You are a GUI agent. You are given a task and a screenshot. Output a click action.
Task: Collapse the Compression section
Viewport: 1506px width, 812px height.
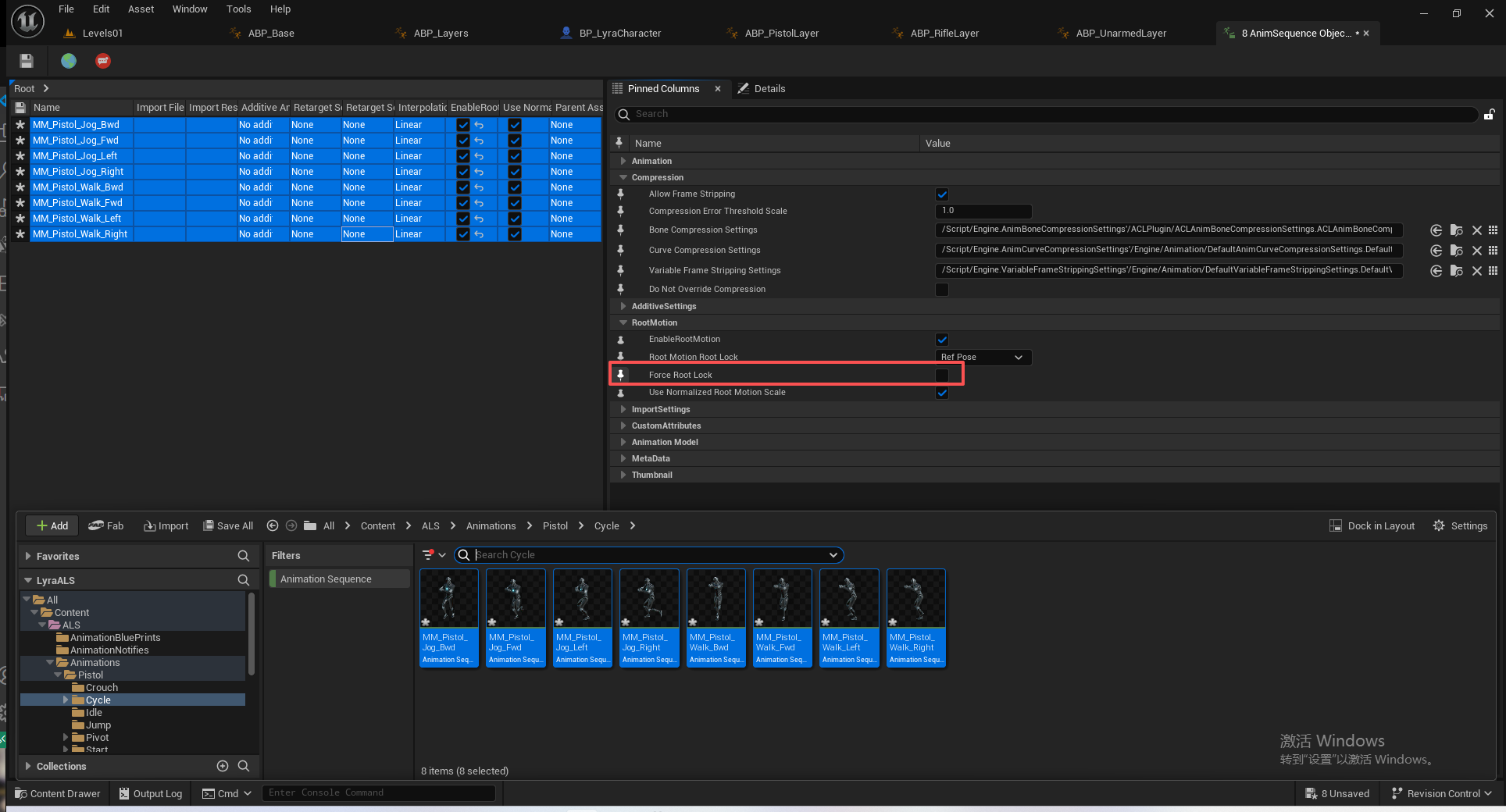623,178
